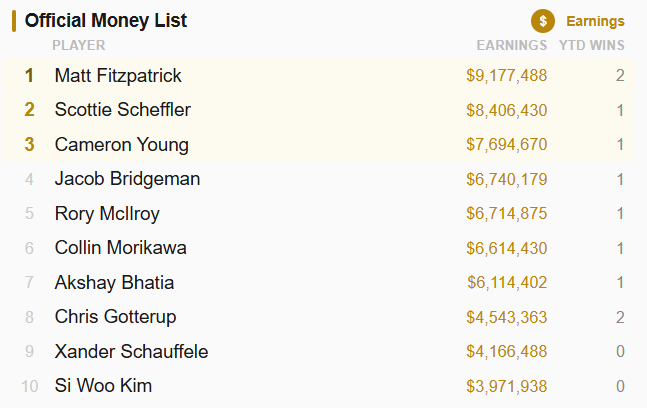Screen dimensions: 647x408
Task: Click on Rory McIlroy's name
Action: tap(107, 214)
